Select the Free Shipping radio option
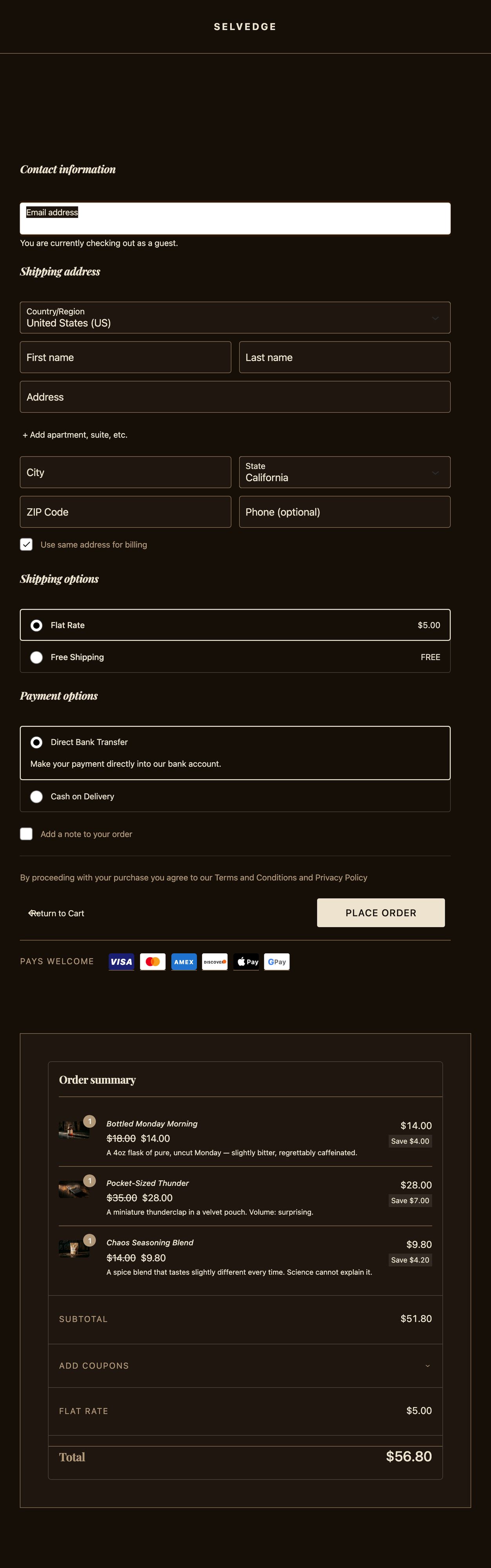This screenshot has height=1568, width=491. click(36, 657)
